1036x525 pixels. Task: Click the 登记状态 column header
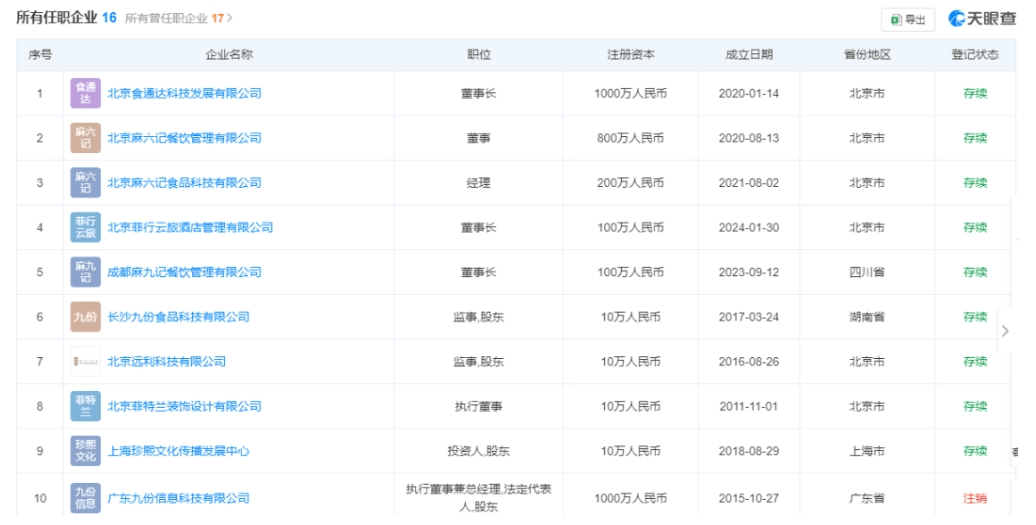click(975, 55)
